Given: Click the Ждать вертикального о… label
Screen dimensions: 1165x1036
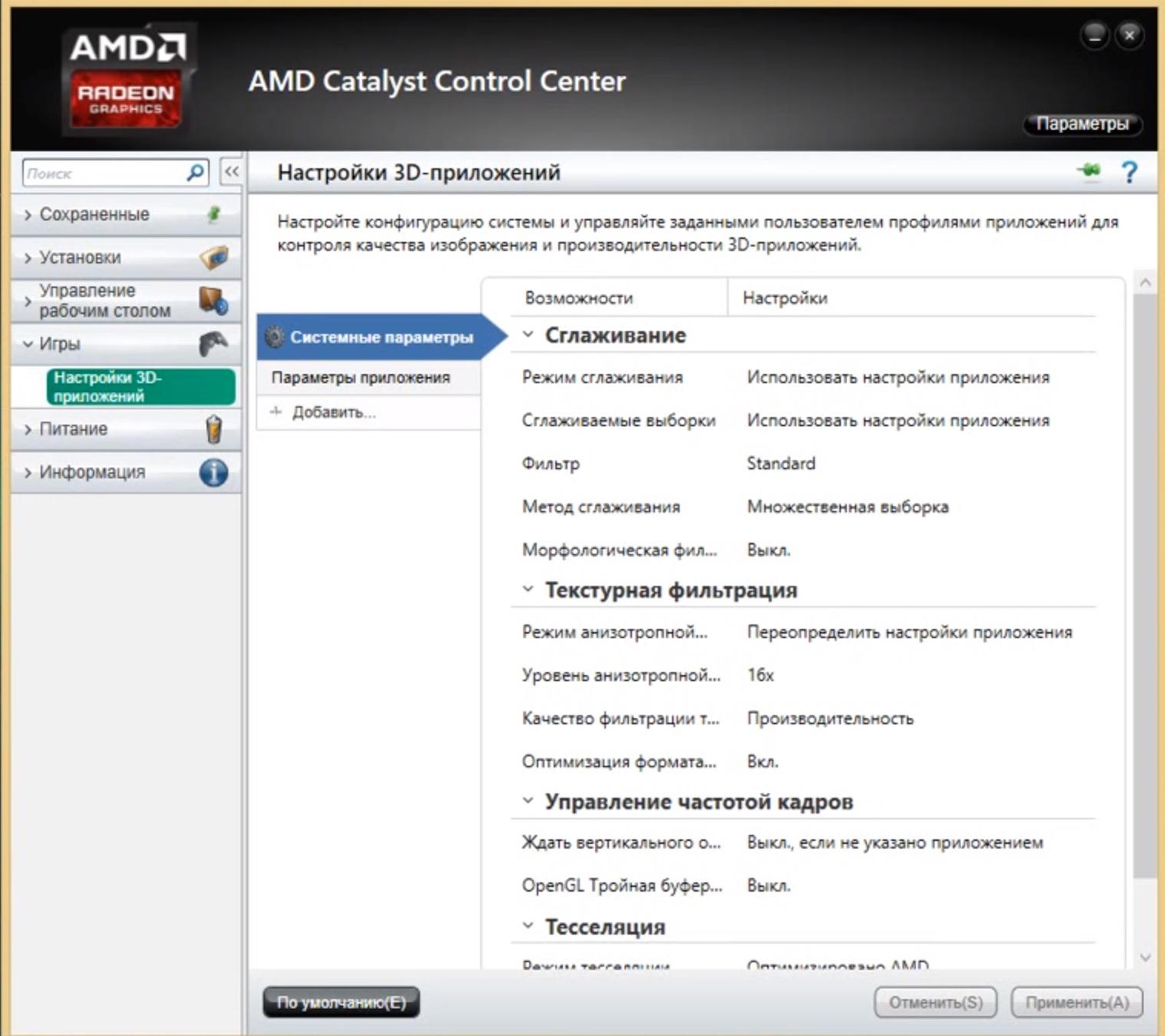Looking at the screenshot, I should coord(621,842).
